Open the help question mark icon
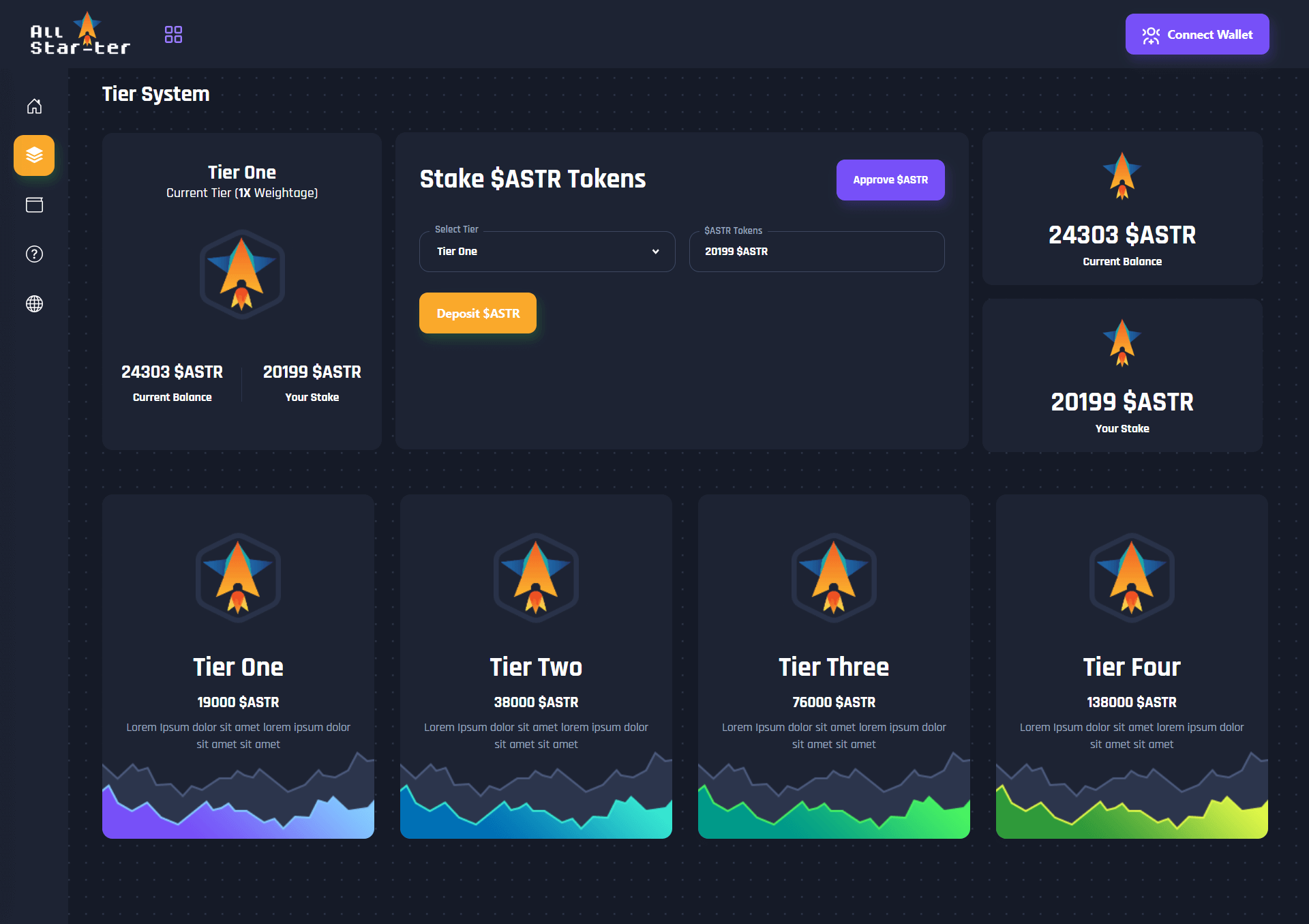This screenshot has height=924, width=1309. (34, 254)
